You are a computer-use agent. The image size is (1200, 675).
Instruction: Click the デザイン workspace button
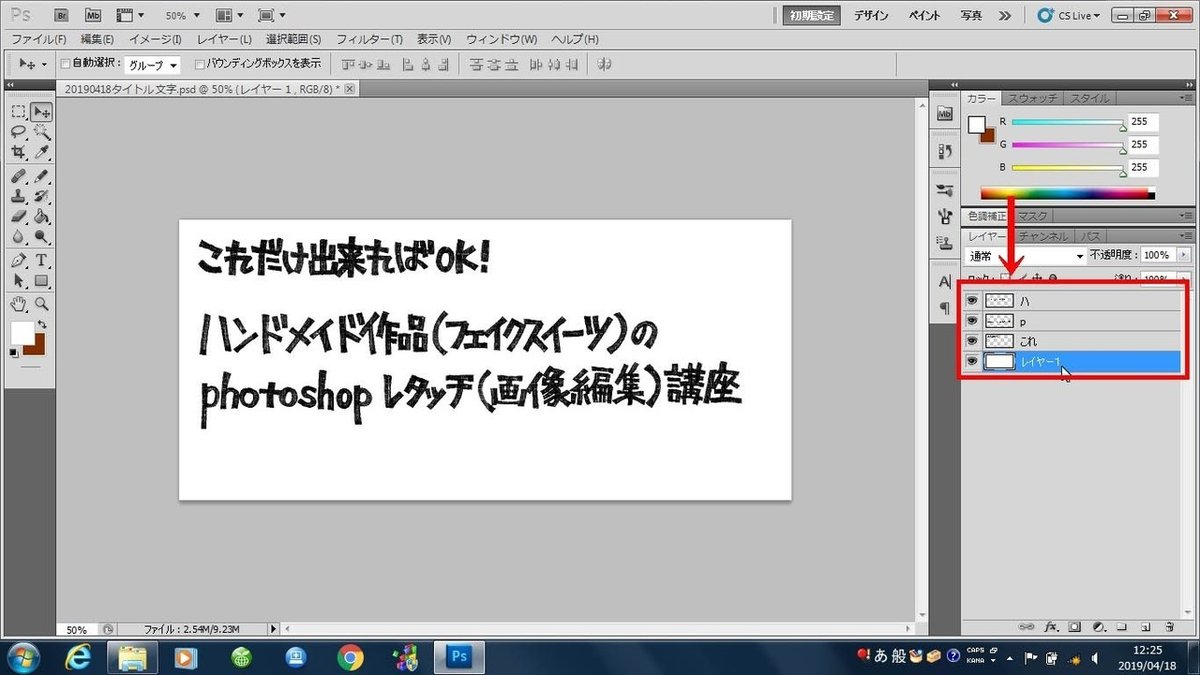[872, 15]
